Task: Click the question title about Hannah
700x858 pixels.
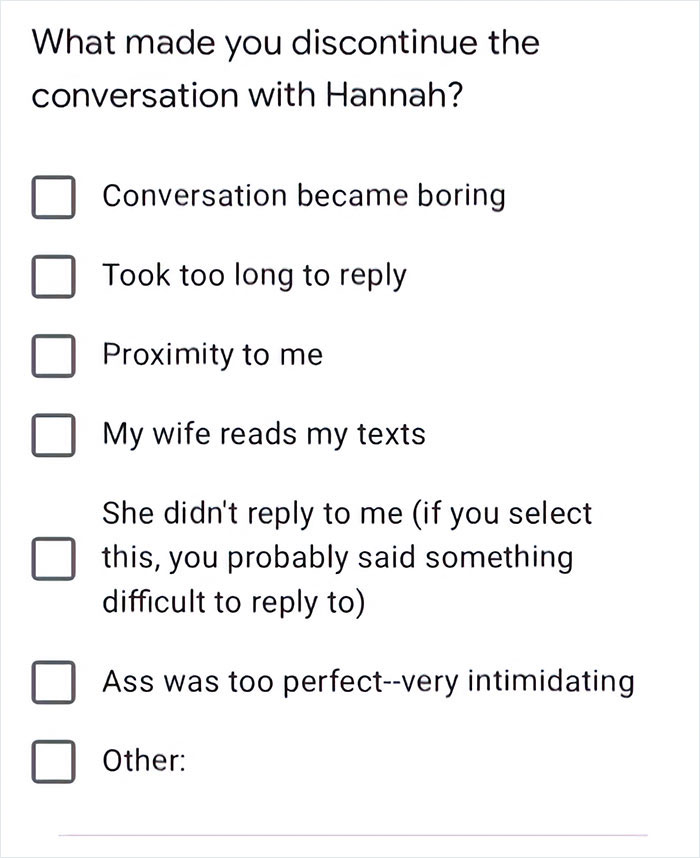Action: coord(285,69)
